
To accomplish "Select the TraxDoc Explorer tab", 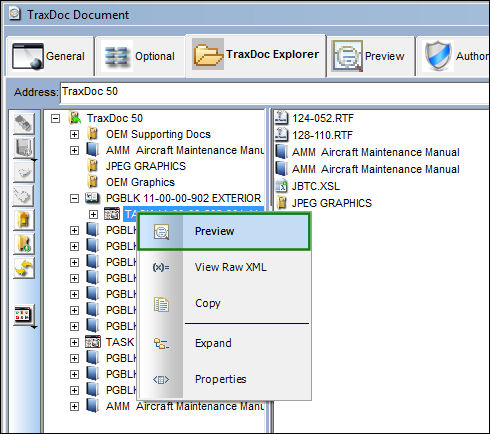I will point(256,55).
